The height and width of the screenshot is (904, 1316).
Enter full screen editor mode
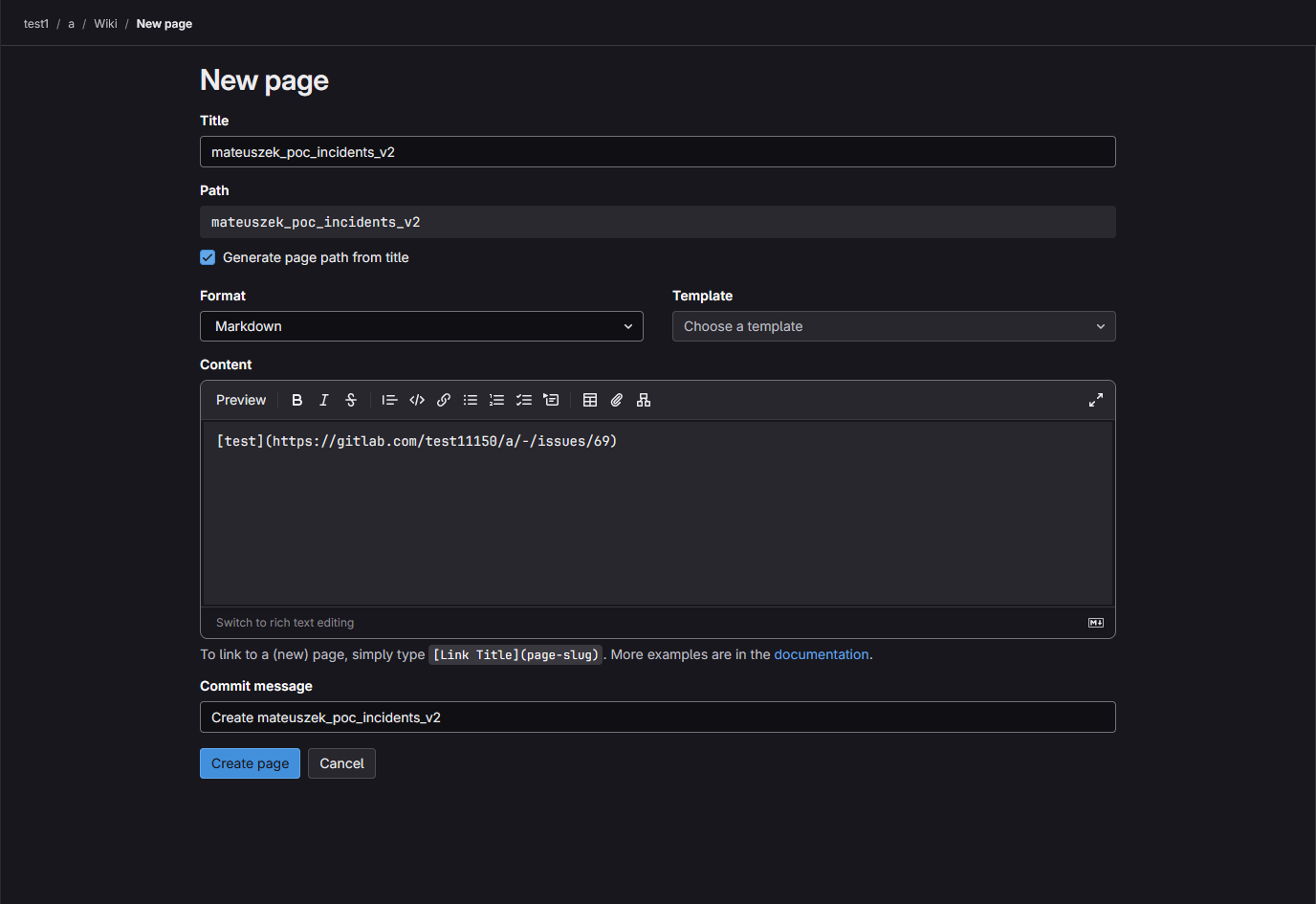pos(1096,400)
